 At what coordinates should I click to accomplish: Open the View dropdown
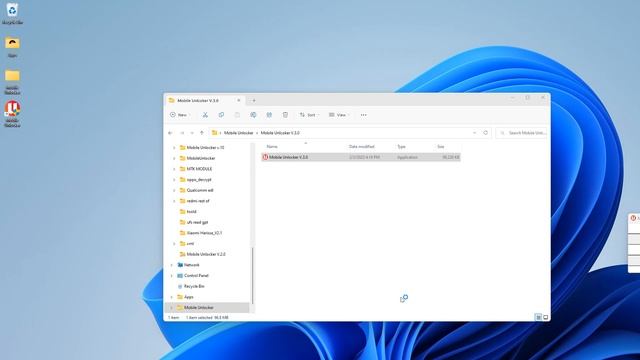click(x=339, y=115)
